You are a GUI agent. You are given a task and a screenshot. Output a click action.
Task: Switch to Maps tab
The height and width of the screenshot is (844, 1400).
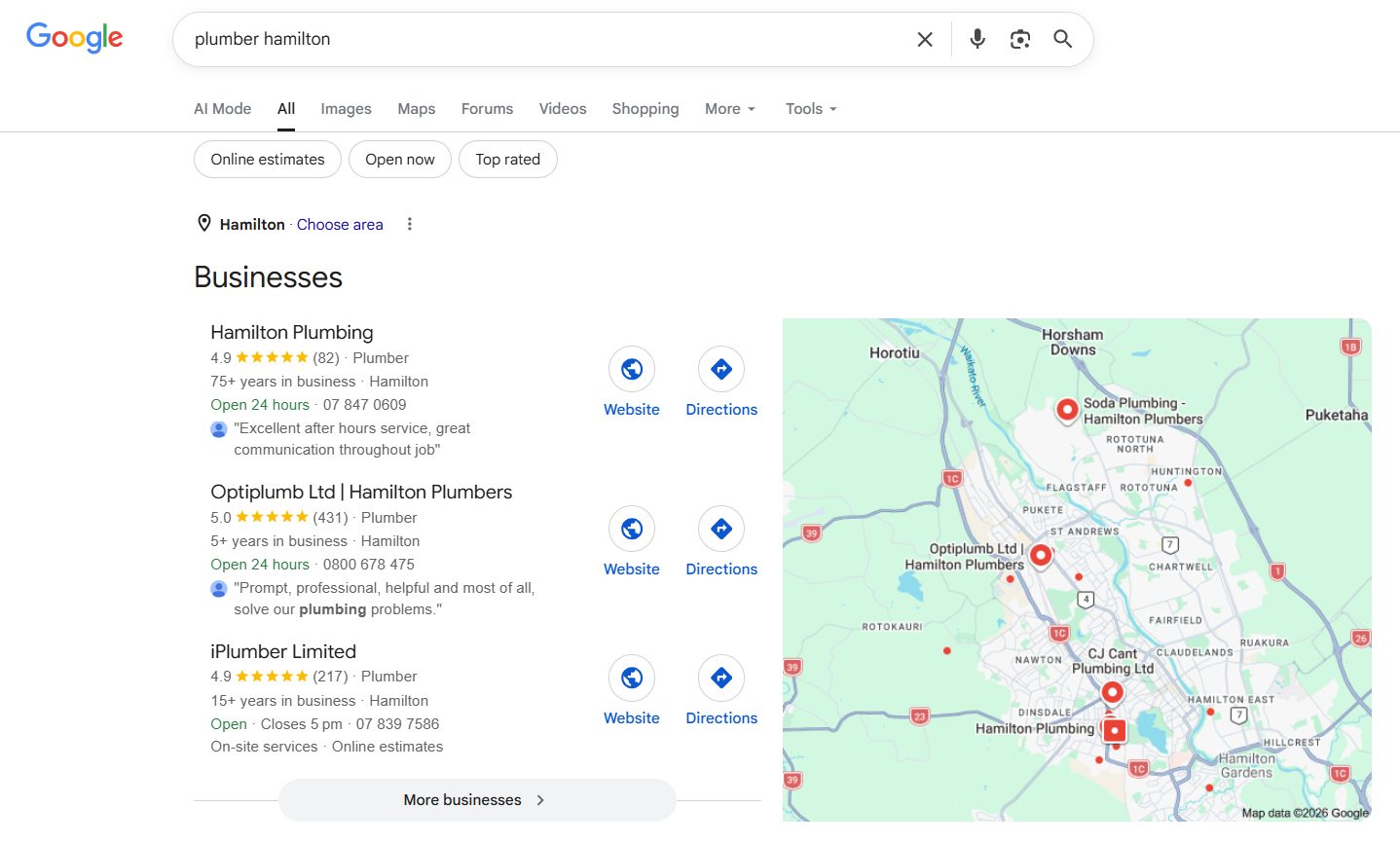tap(417, 109)
